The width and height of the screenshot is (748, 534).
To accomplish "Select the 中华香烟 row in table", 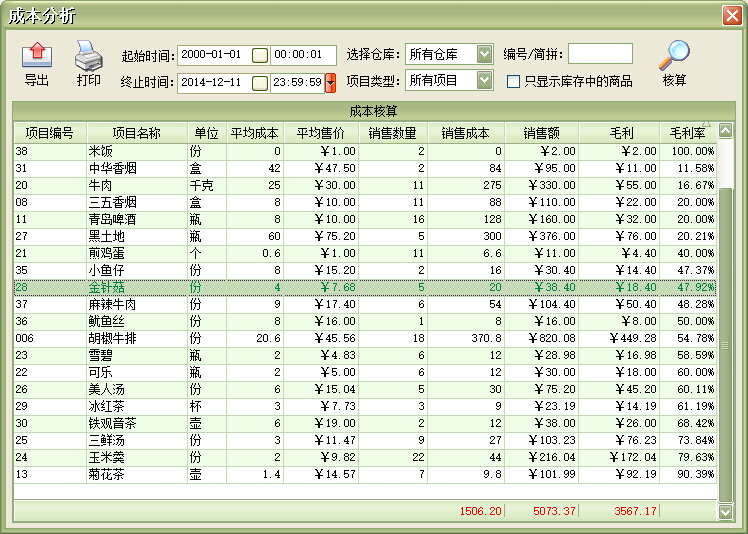I will [137, 168].
